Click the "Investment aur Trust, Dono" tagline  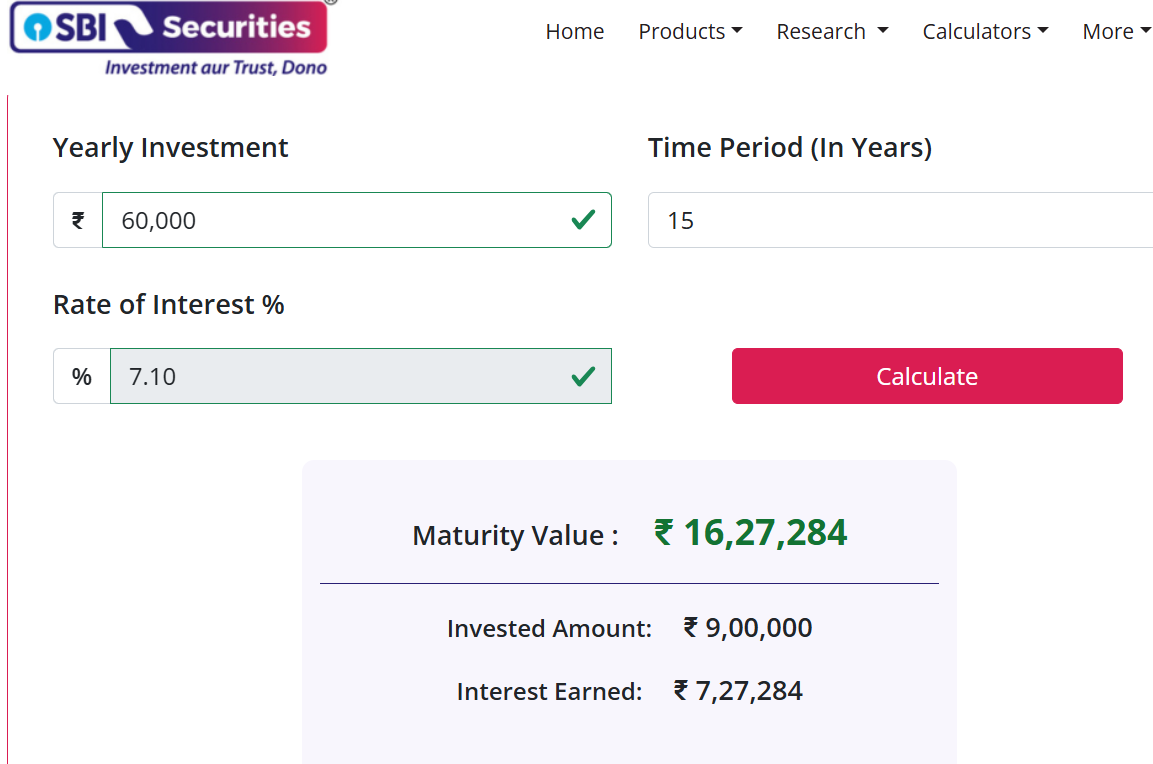216,68
